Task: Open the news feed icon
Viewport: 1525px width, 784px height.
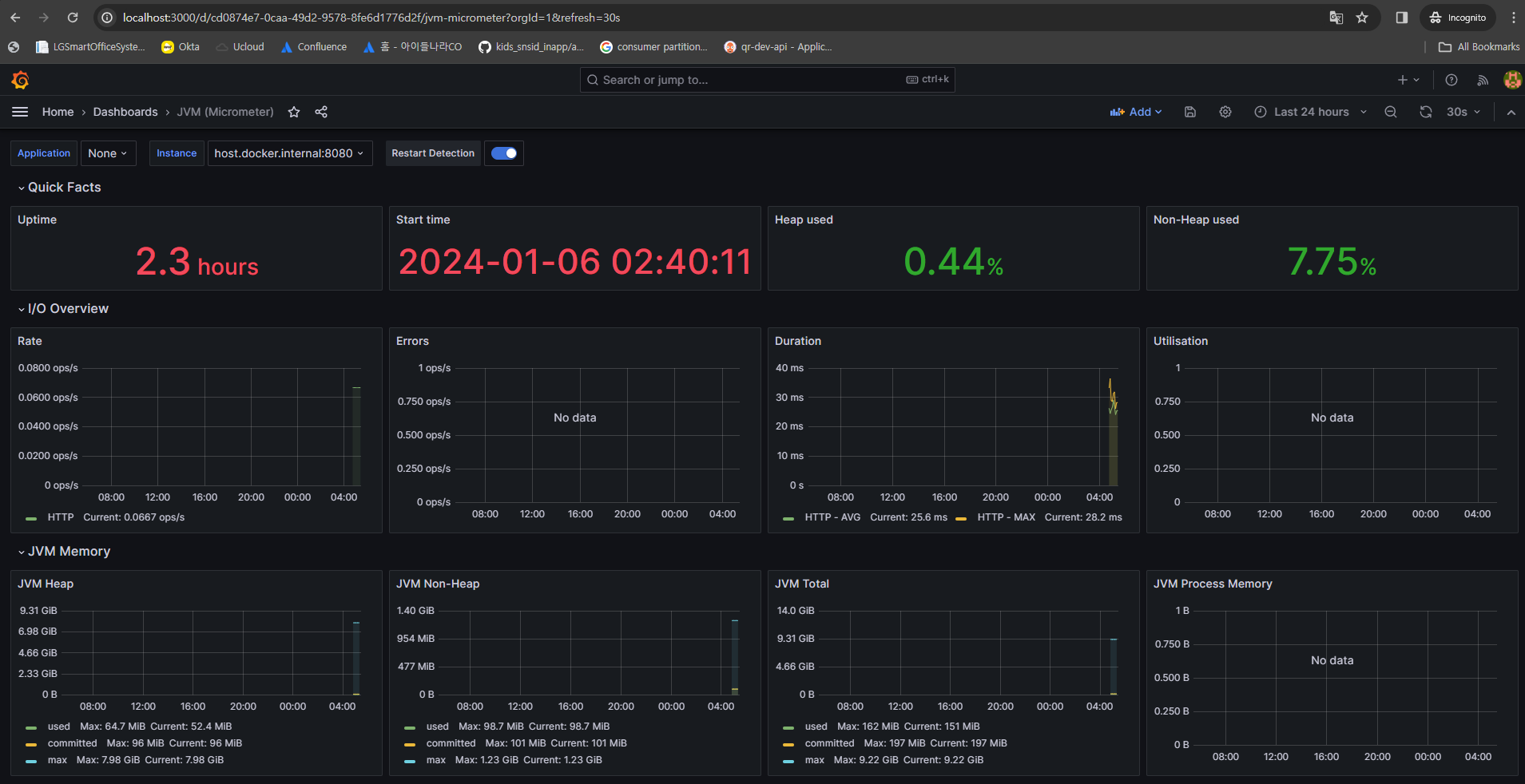Action: pos(1483,80)
